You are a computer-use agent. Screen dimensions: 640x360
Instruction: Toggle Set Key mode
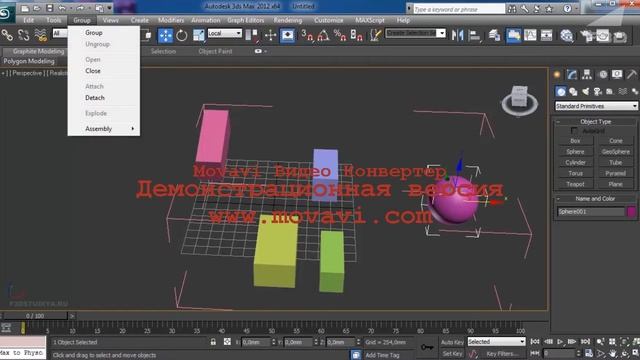coord(452,353)
